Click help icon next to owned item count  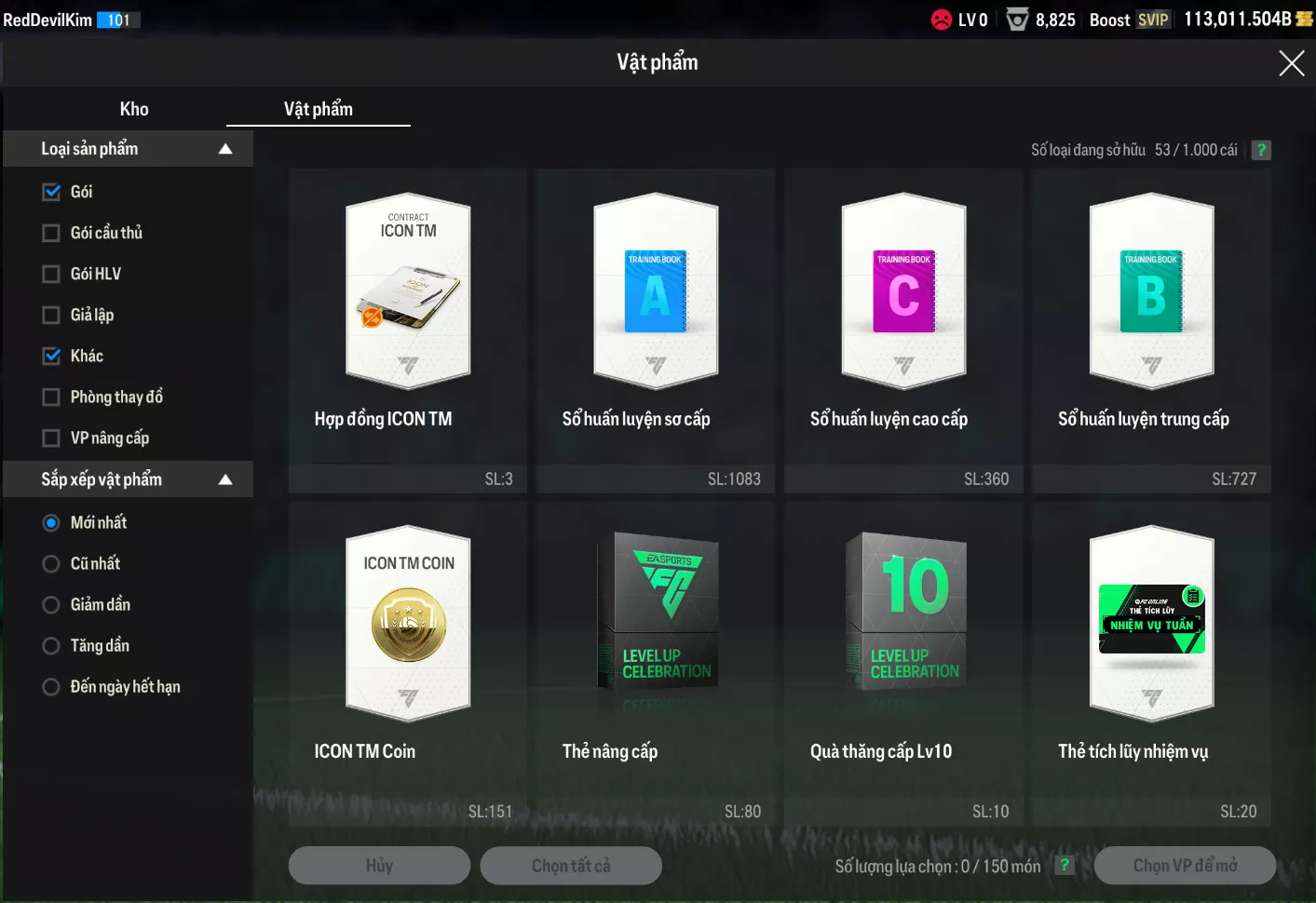coord(1261,150)
